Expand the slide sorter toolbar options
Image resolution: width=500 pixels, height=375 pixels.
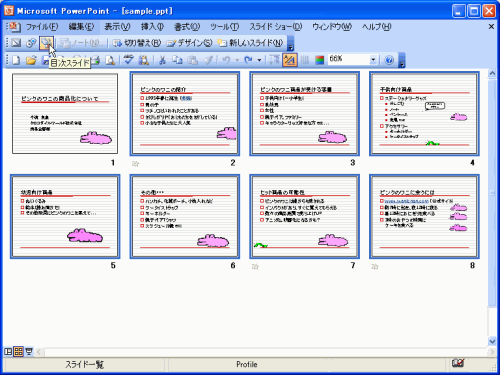click(x=291, y=43)
